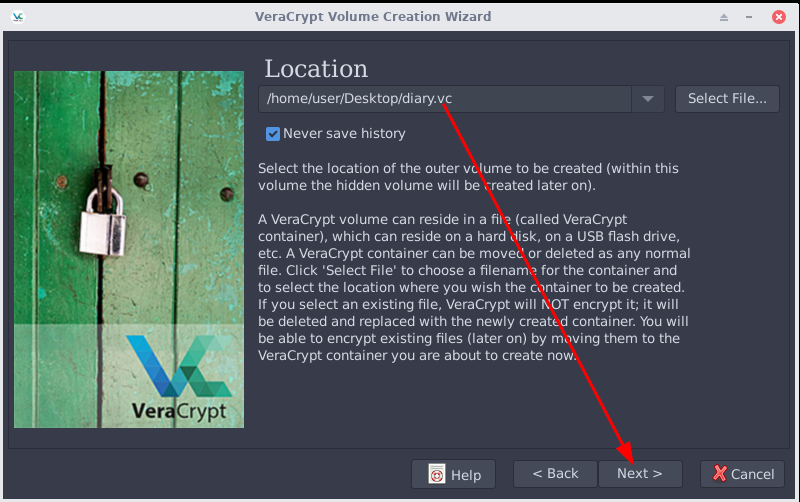Click the Location heading text

pos(316,69)
